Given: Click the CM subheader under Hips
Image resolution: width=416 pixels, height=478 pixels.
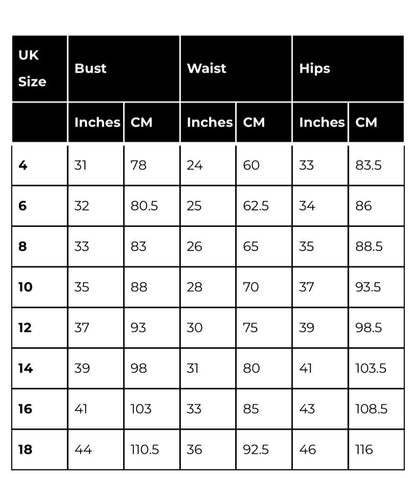Looking at the screenshot, I should 377,122.
